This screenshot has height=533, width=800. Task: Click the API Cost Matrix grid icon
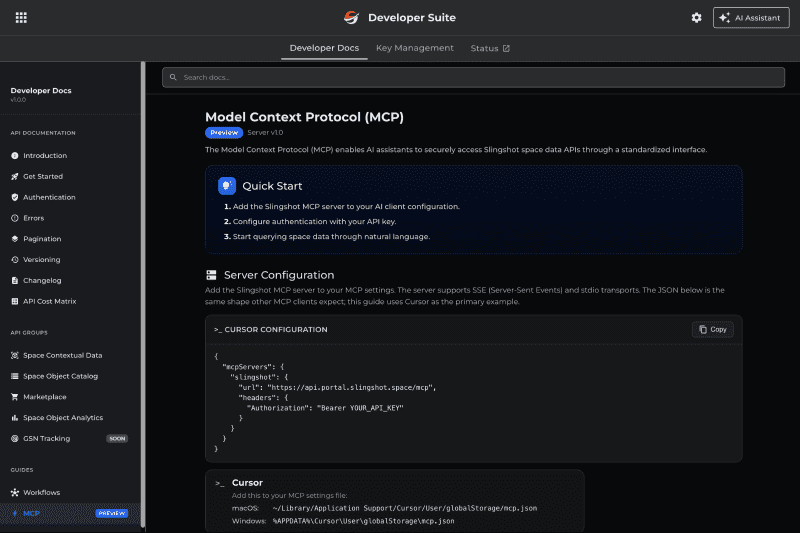click(x=15, y=301)
